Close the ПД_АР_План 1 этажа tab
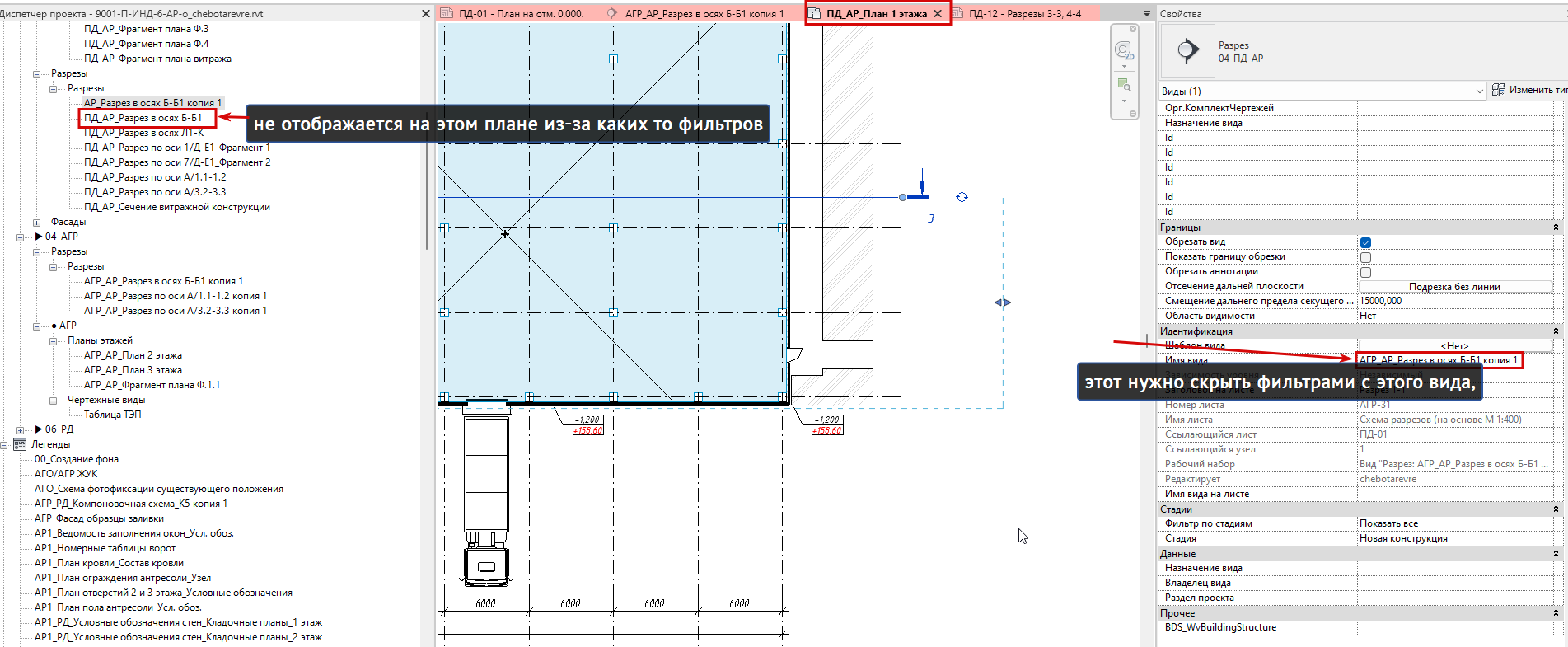 (x=938, y=14)
